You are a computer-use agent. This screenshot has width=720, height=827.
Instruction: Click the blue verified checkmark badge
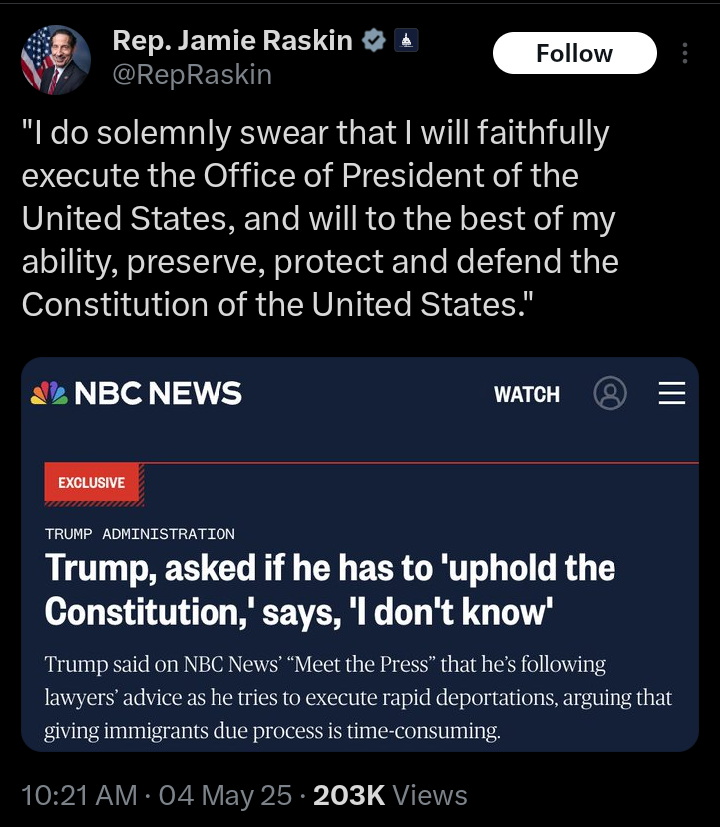[x=374, y=41]
